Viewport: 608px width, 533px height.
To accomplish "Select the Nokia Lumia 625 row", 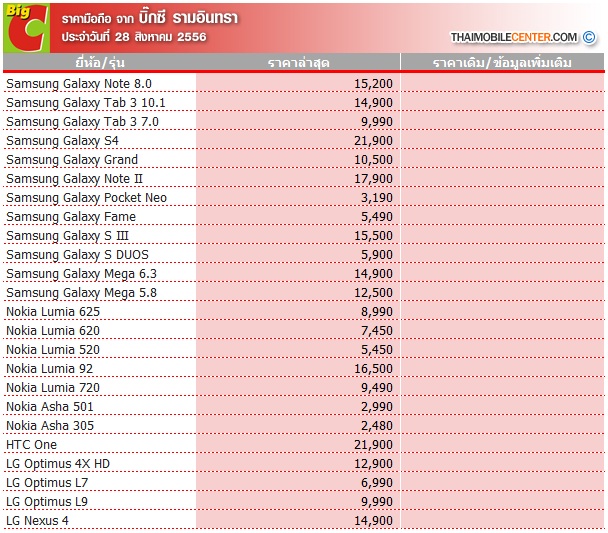I will coord(304,311).
